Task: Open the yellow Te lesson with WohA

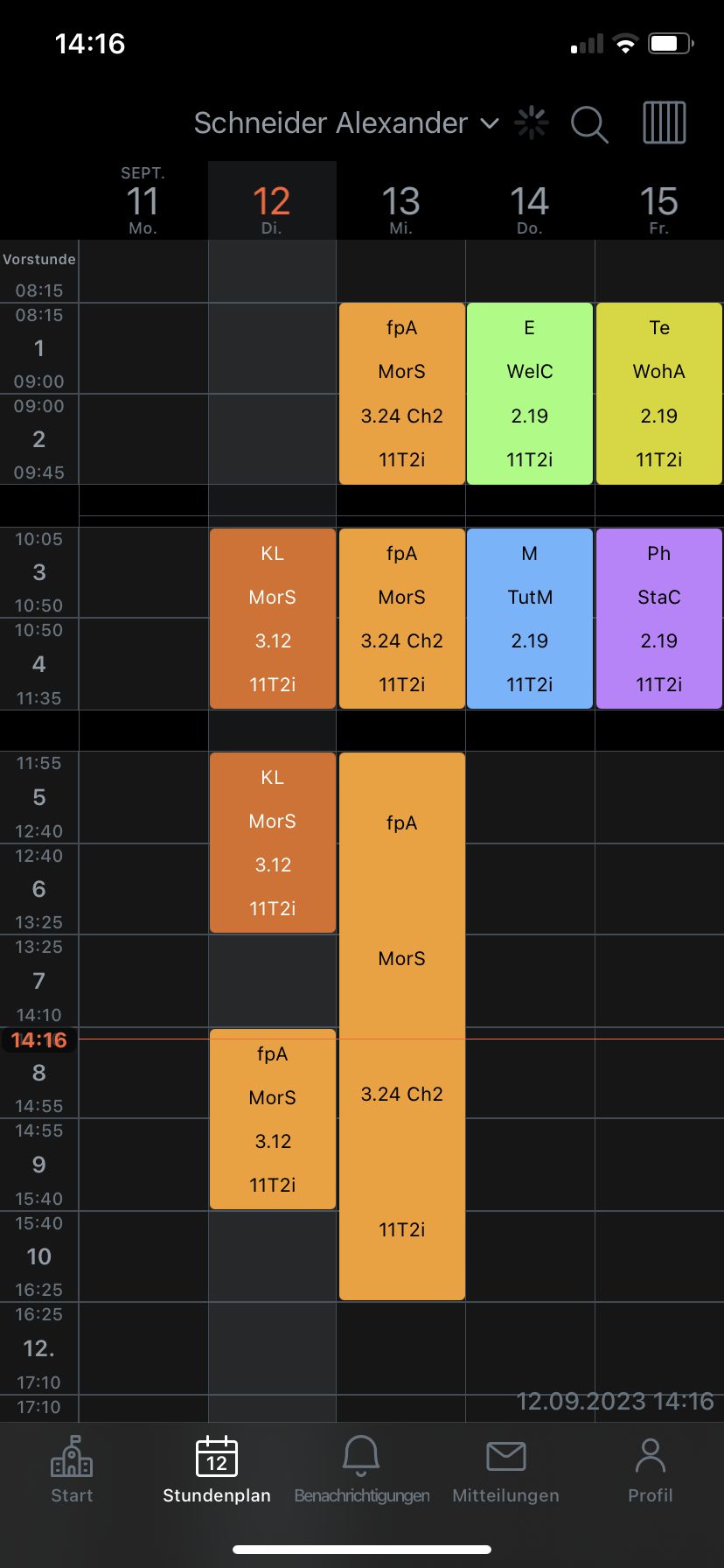Action: pyautogui.click(x=658, y=393)
